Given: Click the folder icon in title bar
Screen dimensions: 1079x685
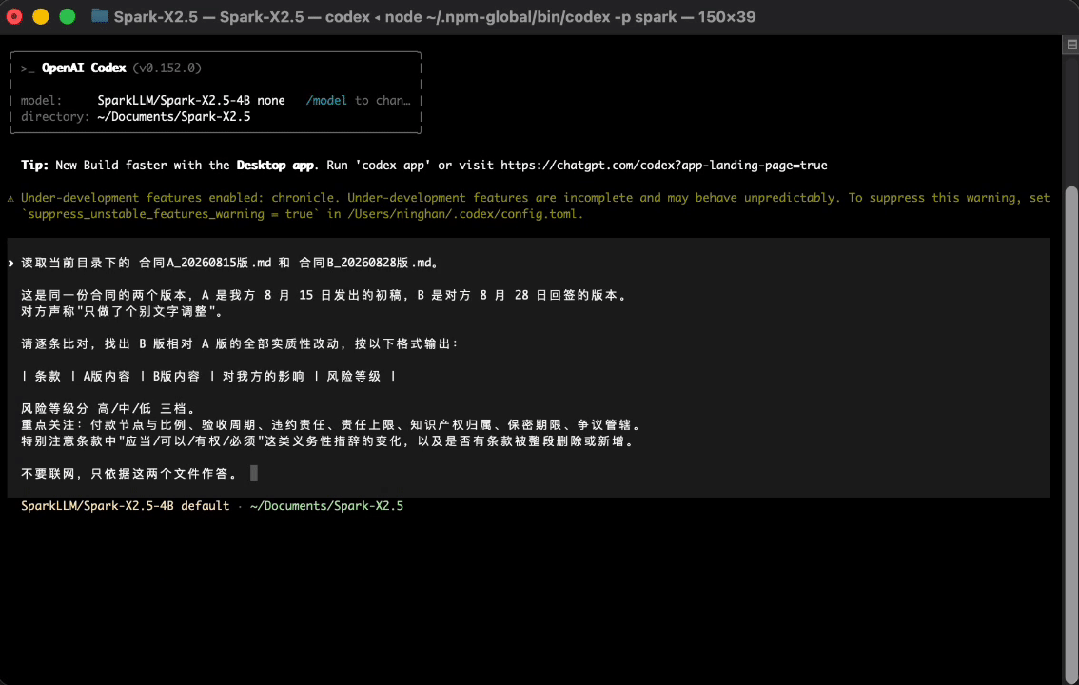Looking at the screenshot, I should (x=100, y=17).
